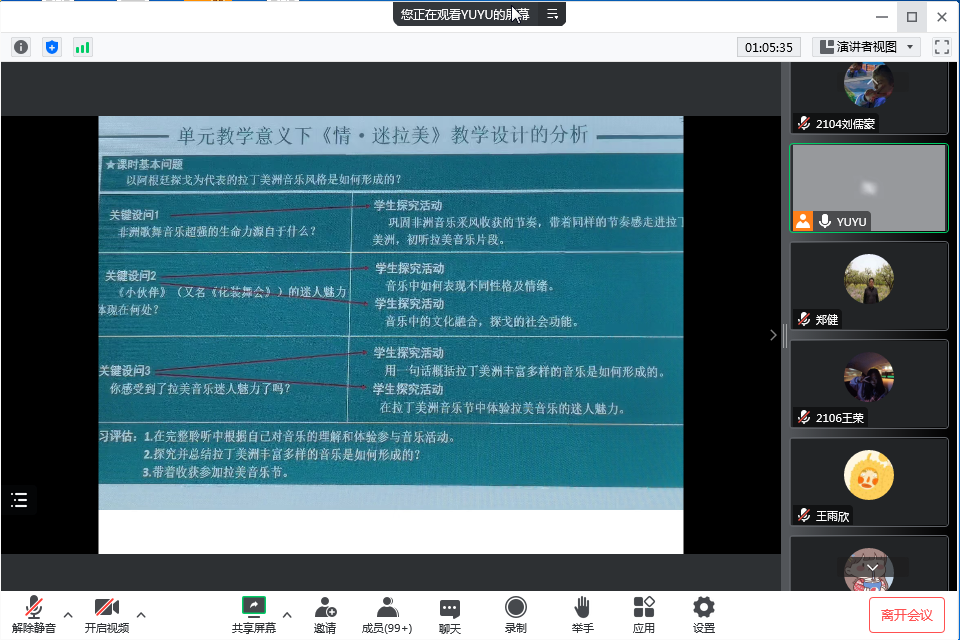Raise hand with 举手 button
The height and width of the screenshot is (640, 960).
[x=582, y=615]
